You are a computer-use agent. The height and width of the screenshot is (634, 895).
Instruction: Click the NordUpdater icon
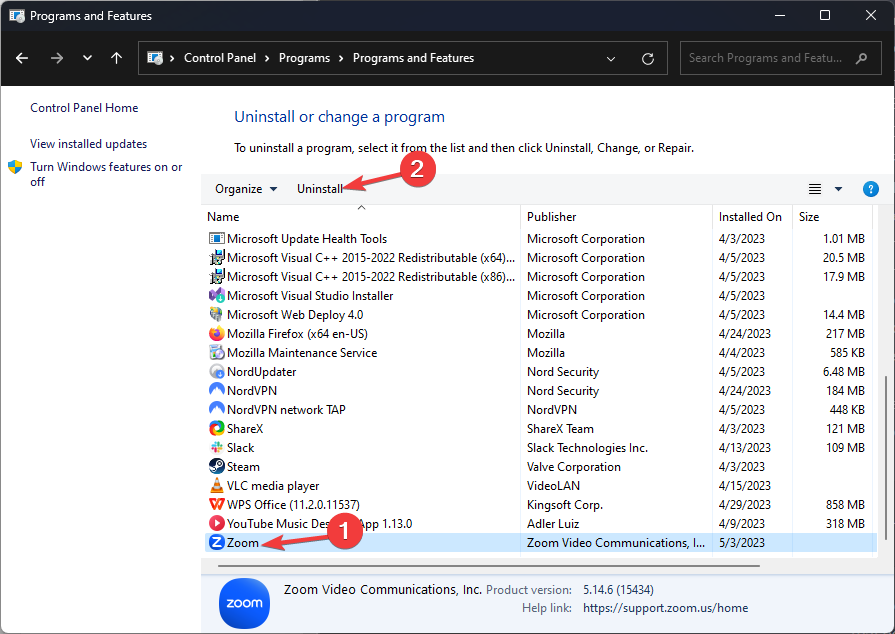(216, 371)
